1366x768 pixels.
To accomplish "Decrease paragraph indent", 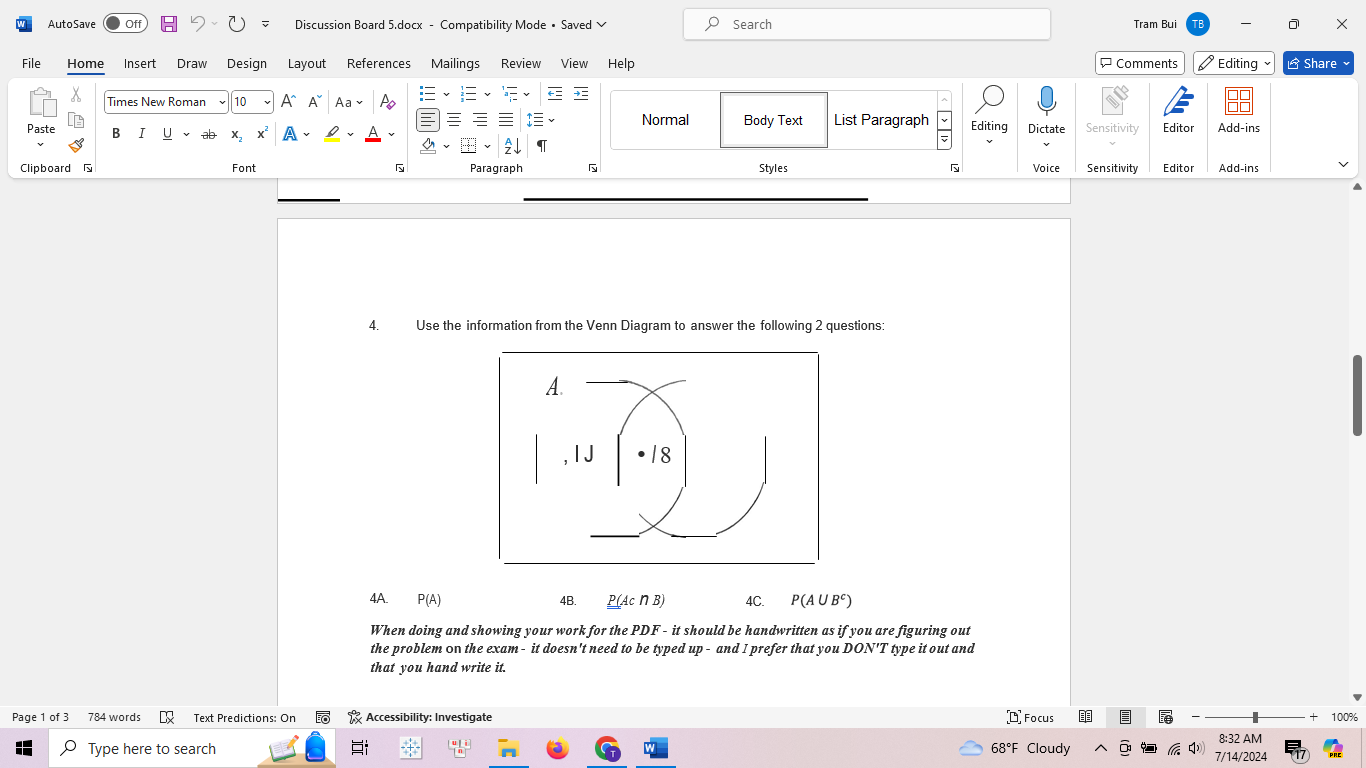I will 555,94.
